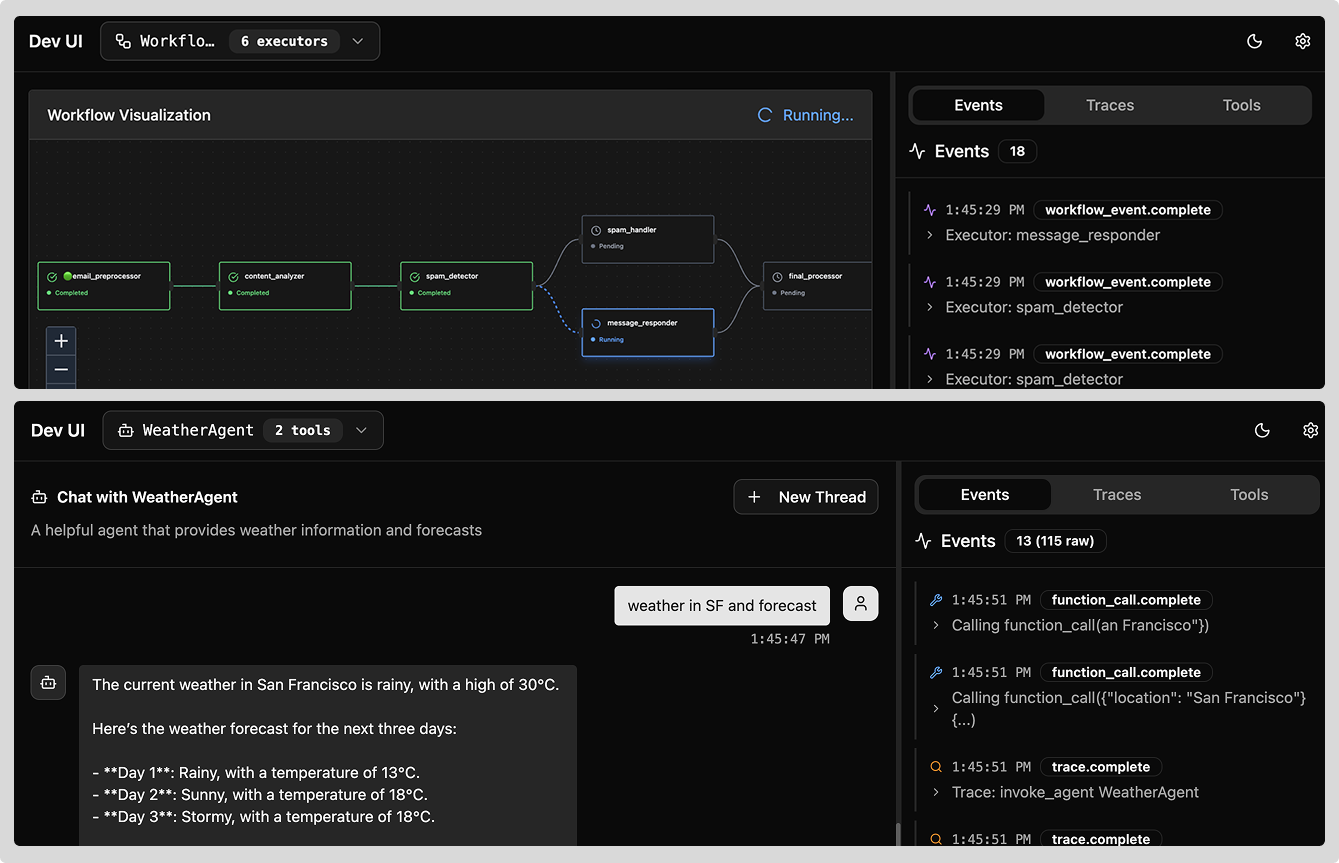The height and width of the screenshot is (863, 1339).
Task: Zoom in on the workflow visualization
Action: coord(61,340)
